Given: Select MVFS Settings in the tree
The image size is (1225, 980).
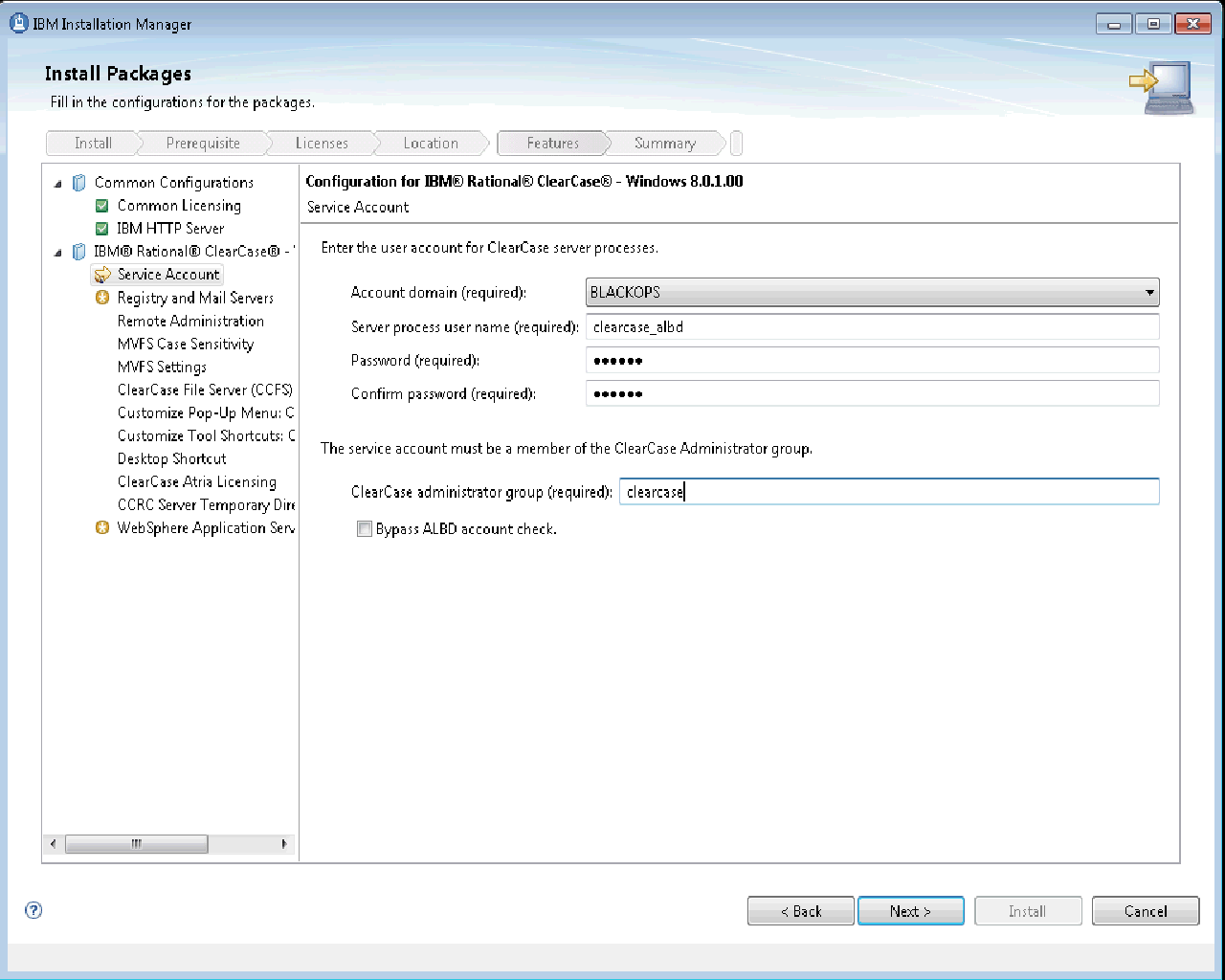Looking at the screenshot, I should coord(162,367).
